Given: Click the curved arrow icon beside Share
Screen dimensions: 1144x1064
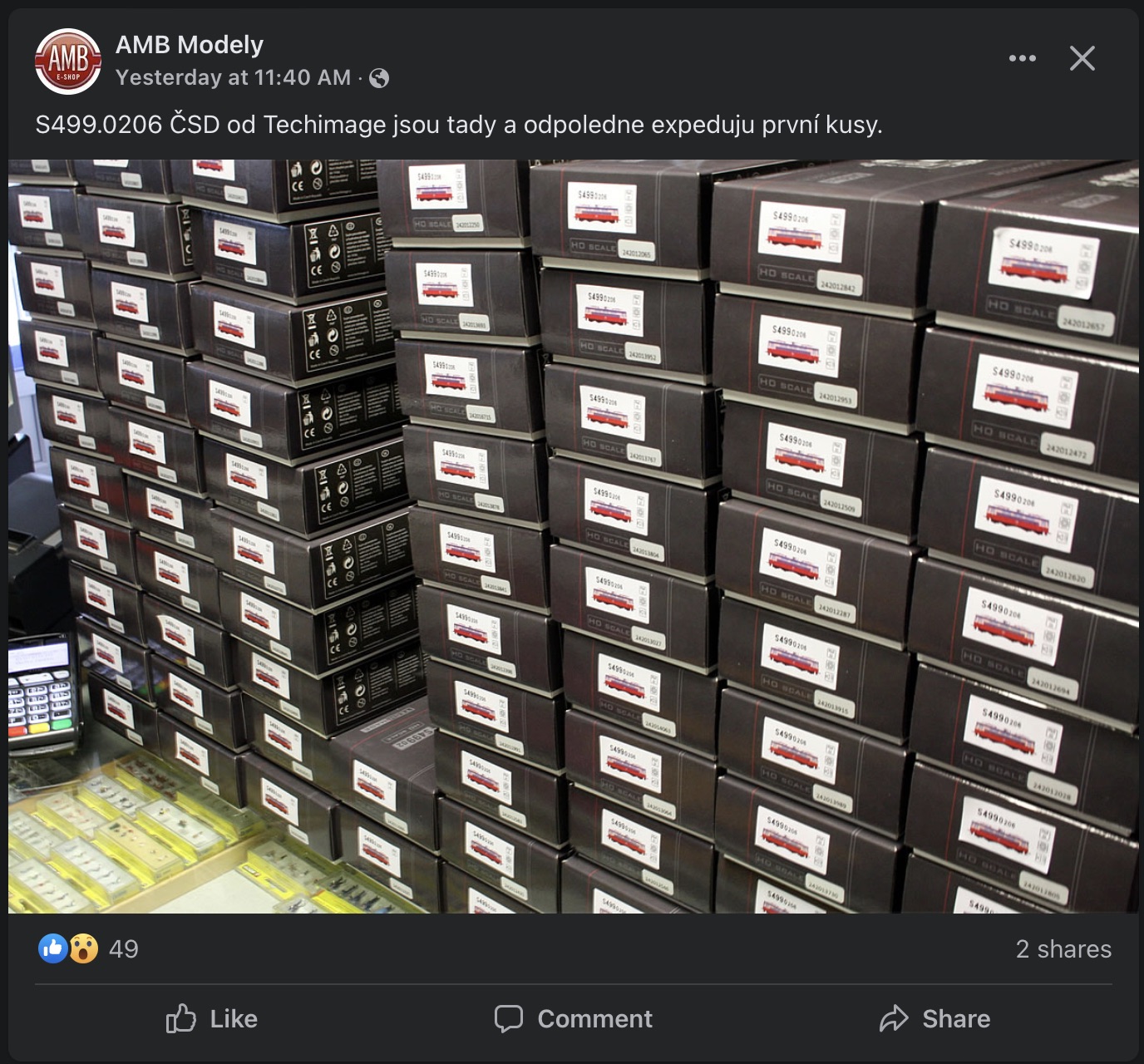Looking at the screenshot, I should pyautogui.click(x=894, y=1018).
